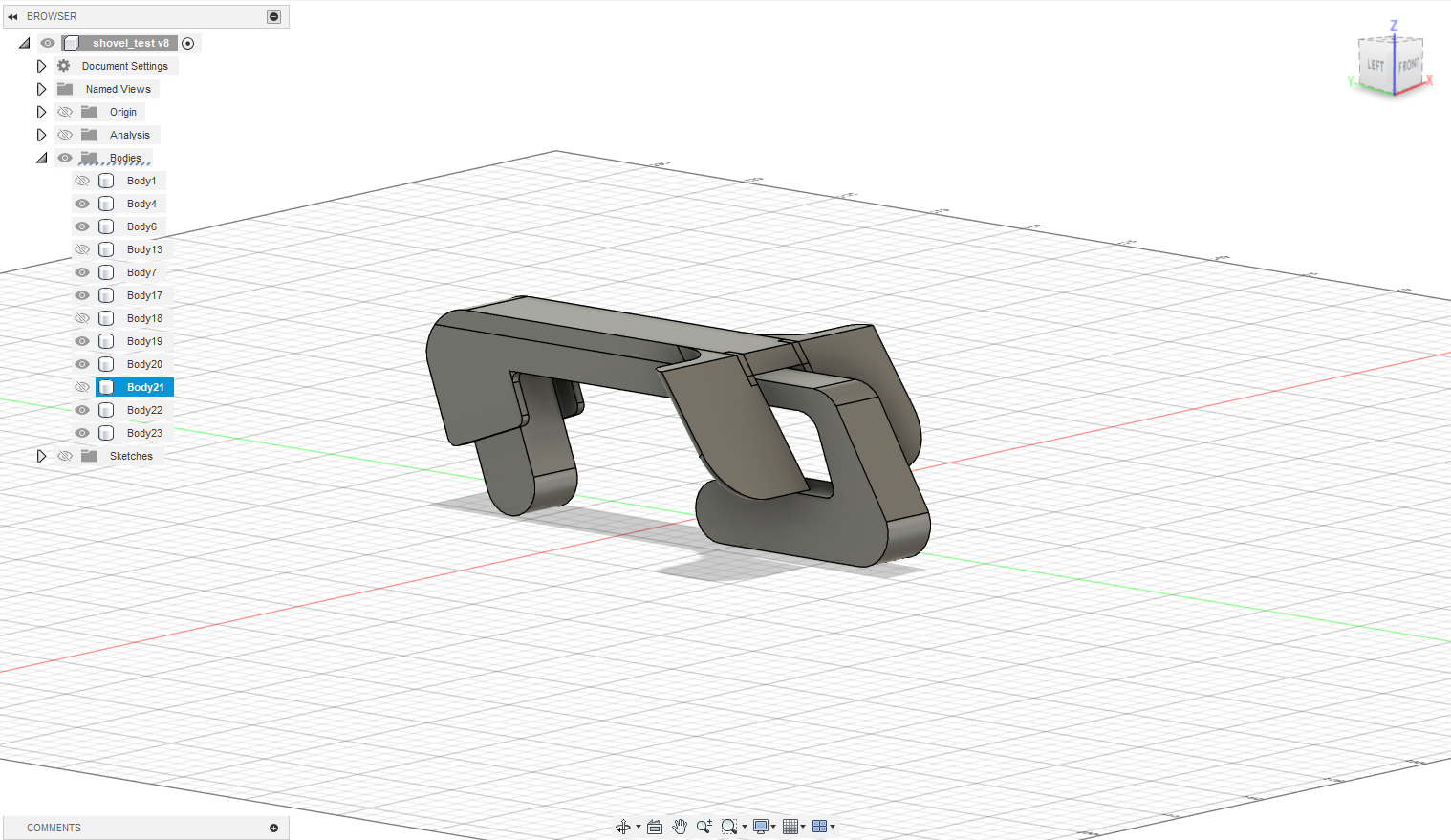Choose the Zoom tool with plus-minus
1451x840 pixels.
point(704,827)
